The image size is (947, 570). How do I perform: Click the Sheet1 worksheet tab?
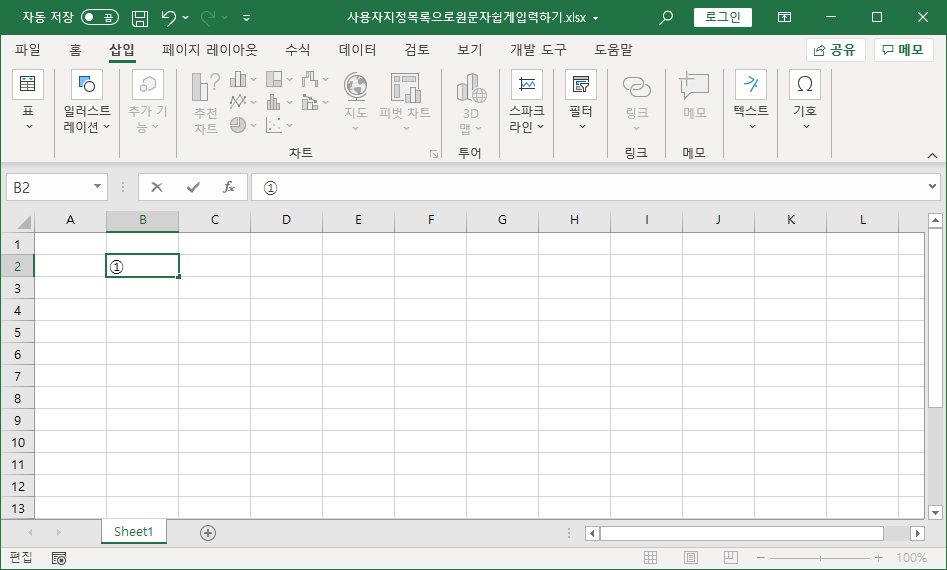coord(133,531)
